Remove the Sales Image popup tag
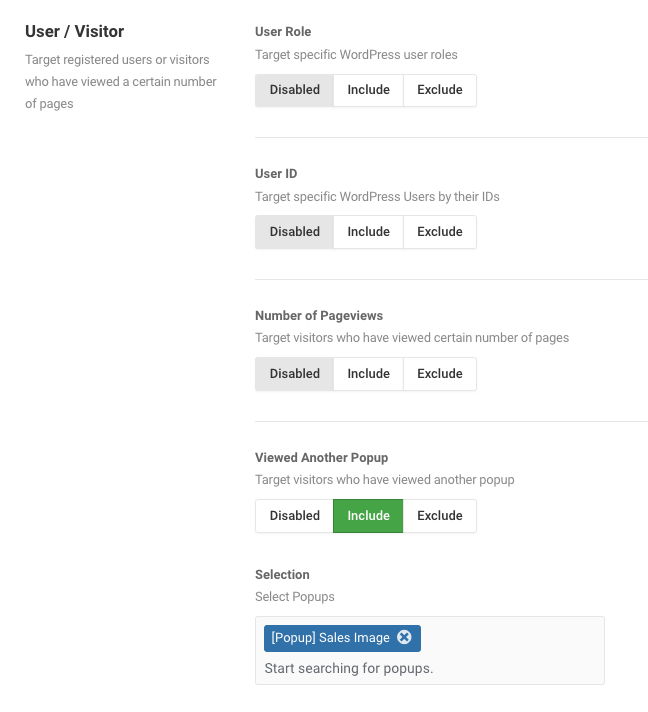This screenshot has width=648, height=712. [404, 637]
